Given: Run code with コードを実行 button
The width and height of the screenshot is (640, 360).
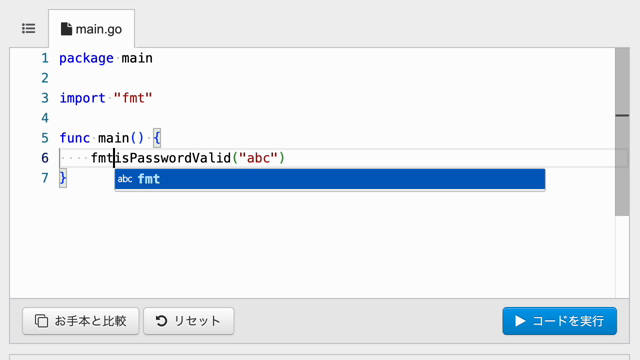Looking at the screenshot, I should pyautogui.click(x=560, y=321).
